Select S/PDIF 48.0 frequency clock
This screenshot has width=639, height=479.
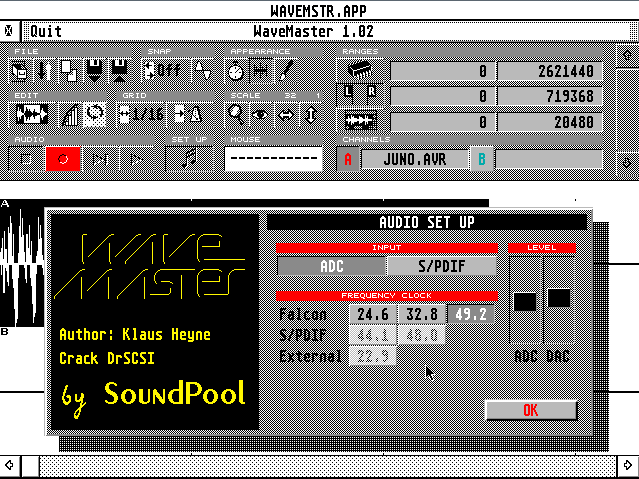coord(422,335)
